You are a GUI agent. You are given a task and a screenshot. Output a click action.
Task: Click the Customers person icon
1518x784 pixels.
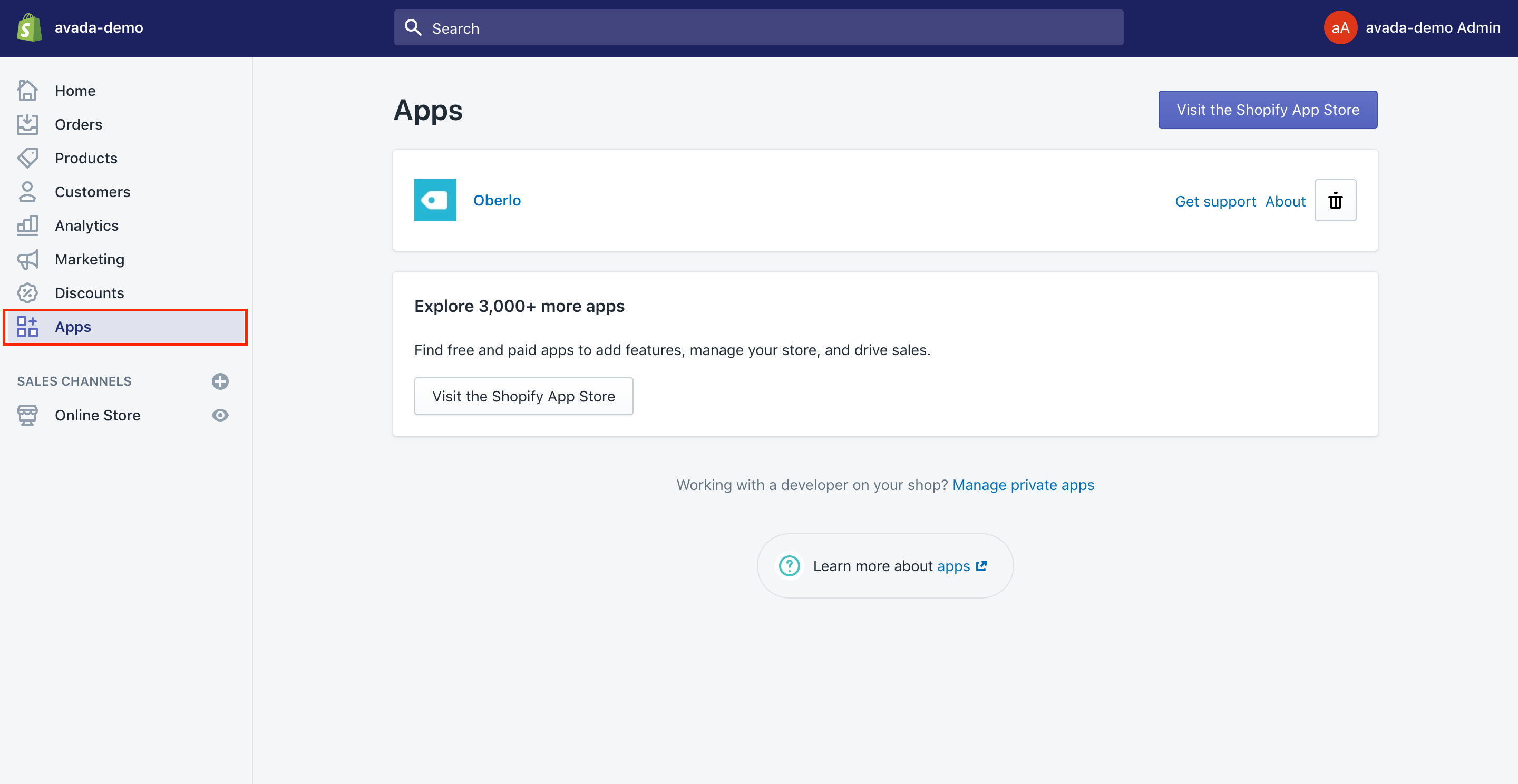pyautogui.click(x=27, y=192)
